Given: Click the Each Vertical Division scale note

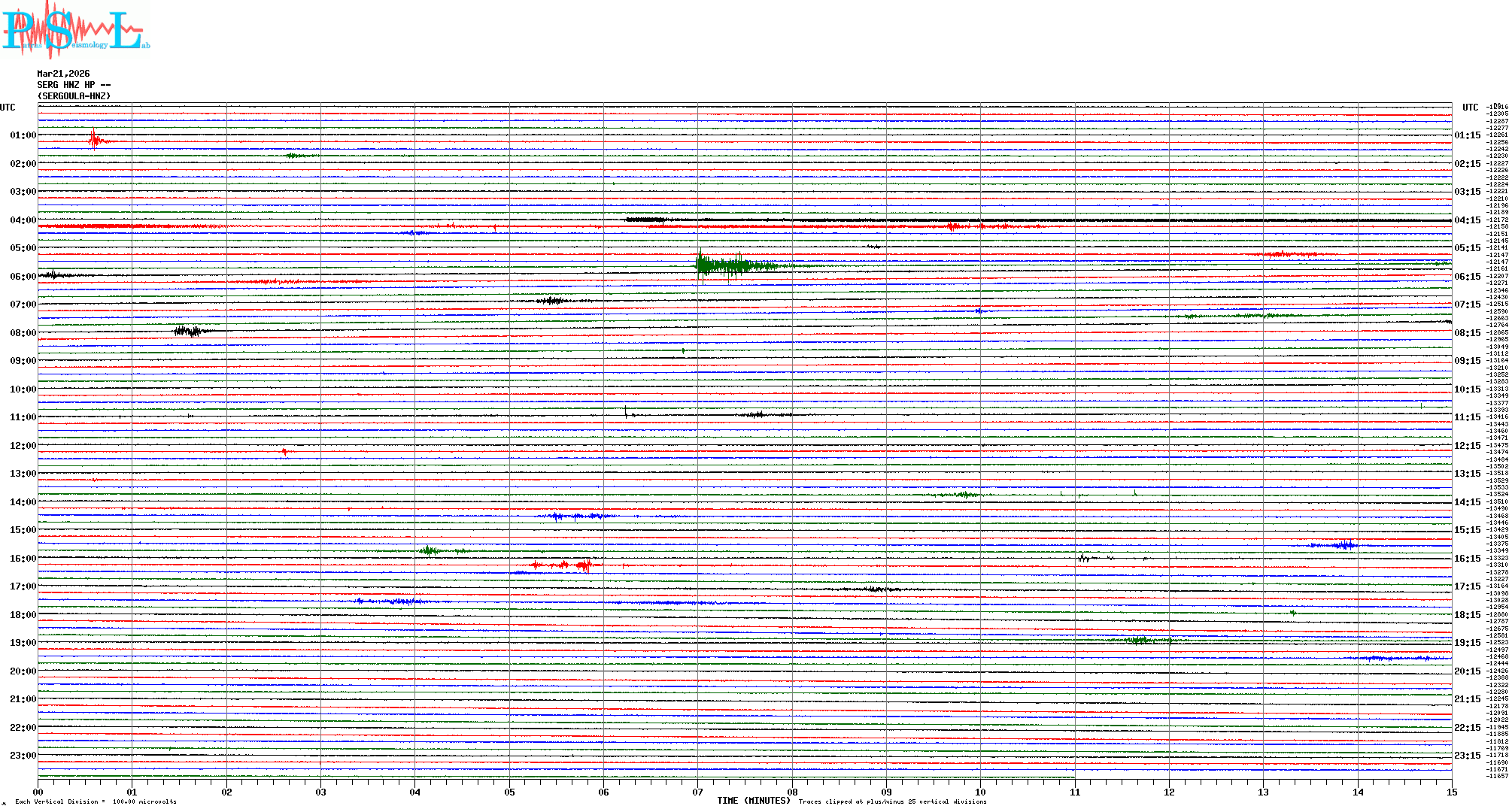Looking at the screenshot, I should coord(96,801).
